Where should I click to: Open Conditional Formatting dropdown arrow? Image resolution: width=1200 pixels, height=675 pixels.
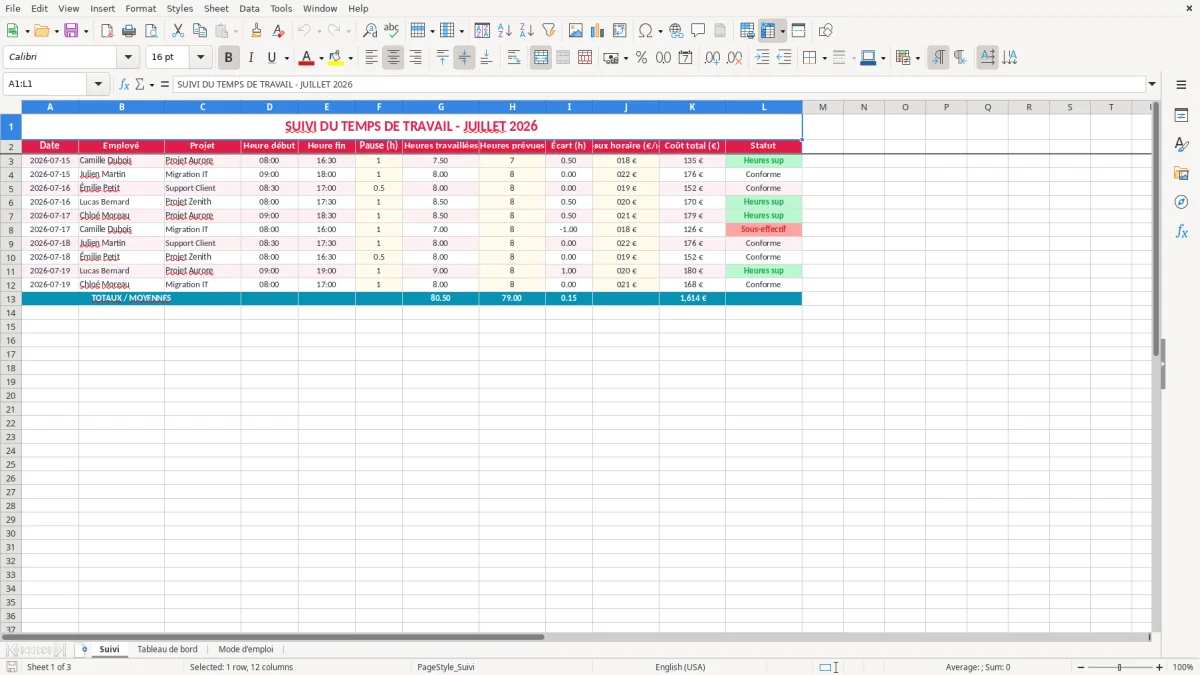(x=917, y=58)
